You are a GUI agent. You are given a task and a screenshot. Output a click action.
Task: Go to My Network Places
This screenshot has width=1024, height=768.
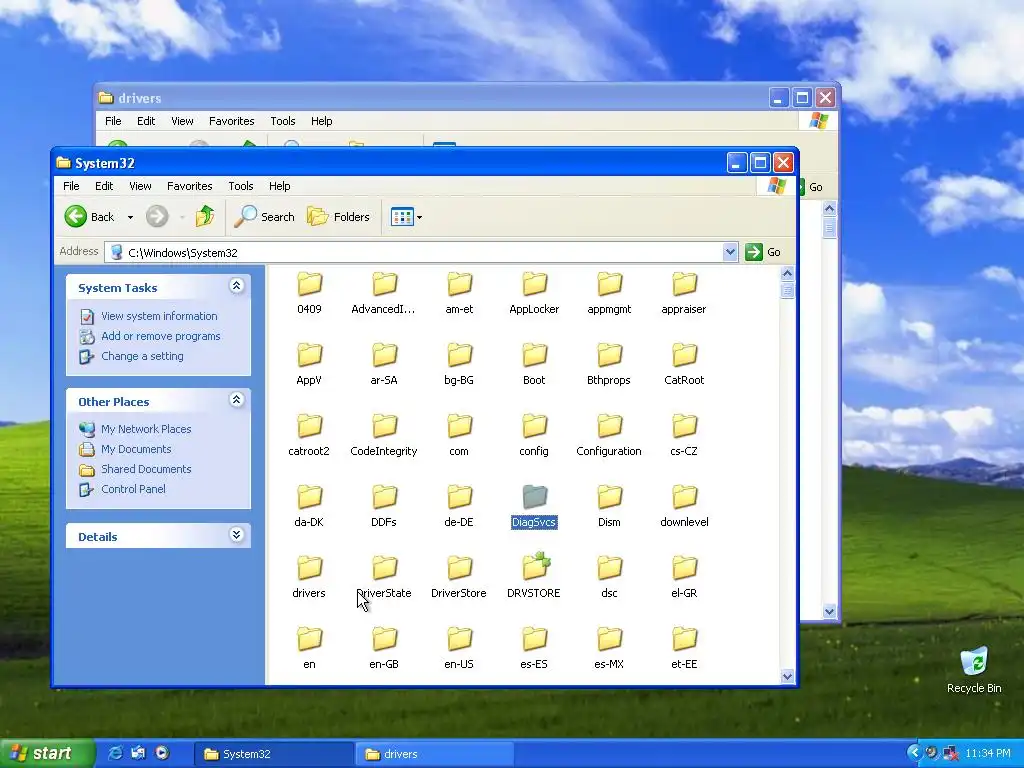click(x=146, y=429)
